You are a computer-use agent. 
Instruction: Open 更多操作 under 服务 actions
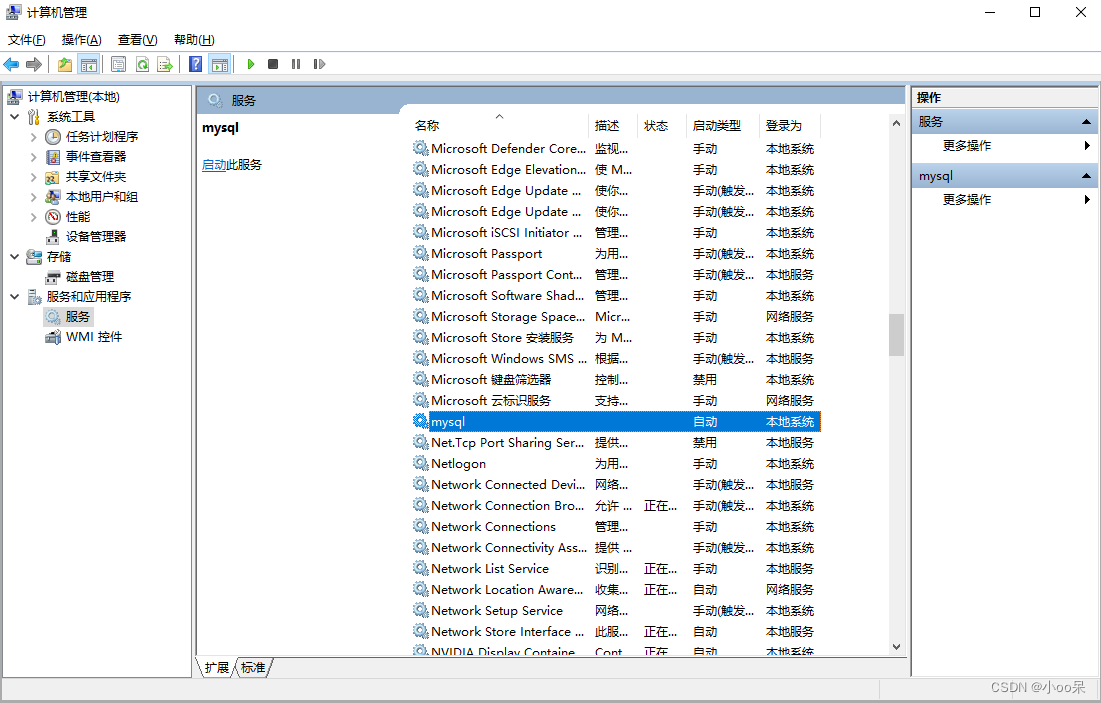pyautogui.click(x=967, y=145)
